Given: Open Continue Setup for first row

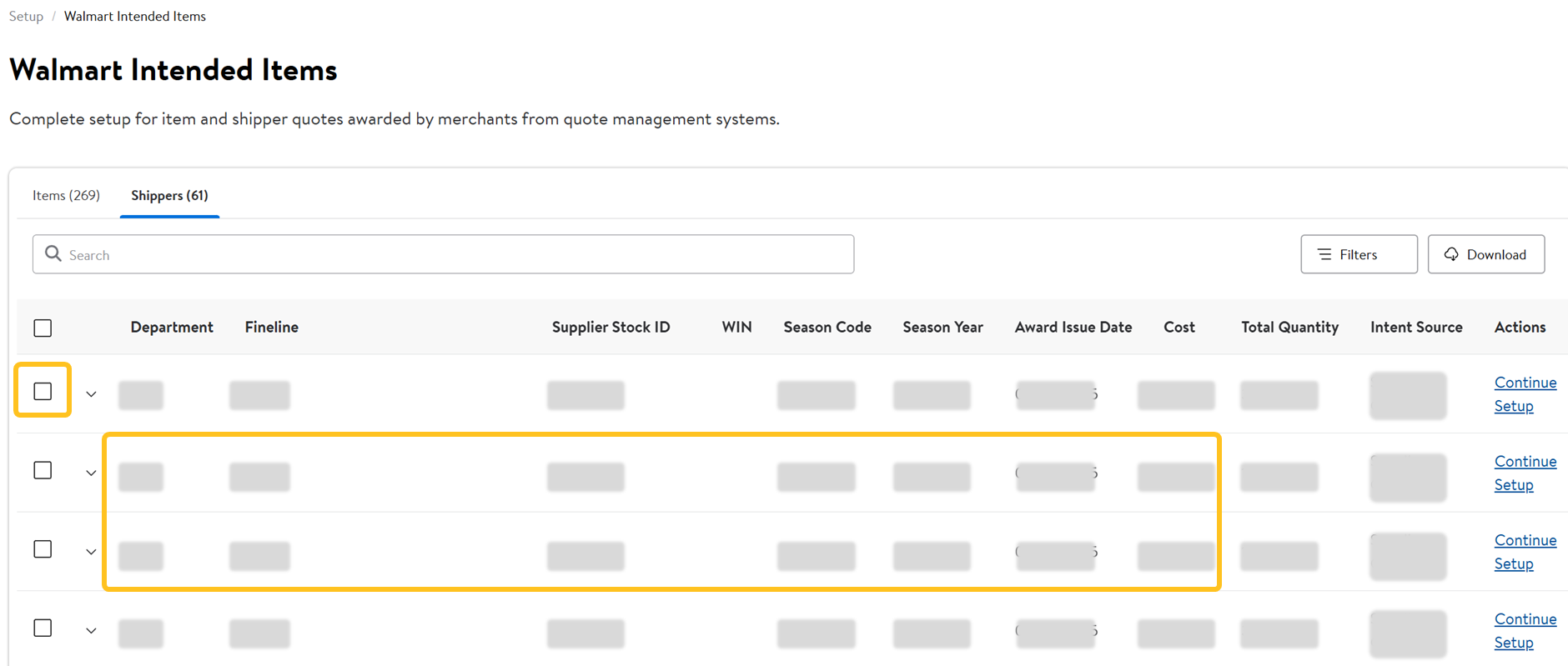Looking at the screenshot, I should (1525, 394).
